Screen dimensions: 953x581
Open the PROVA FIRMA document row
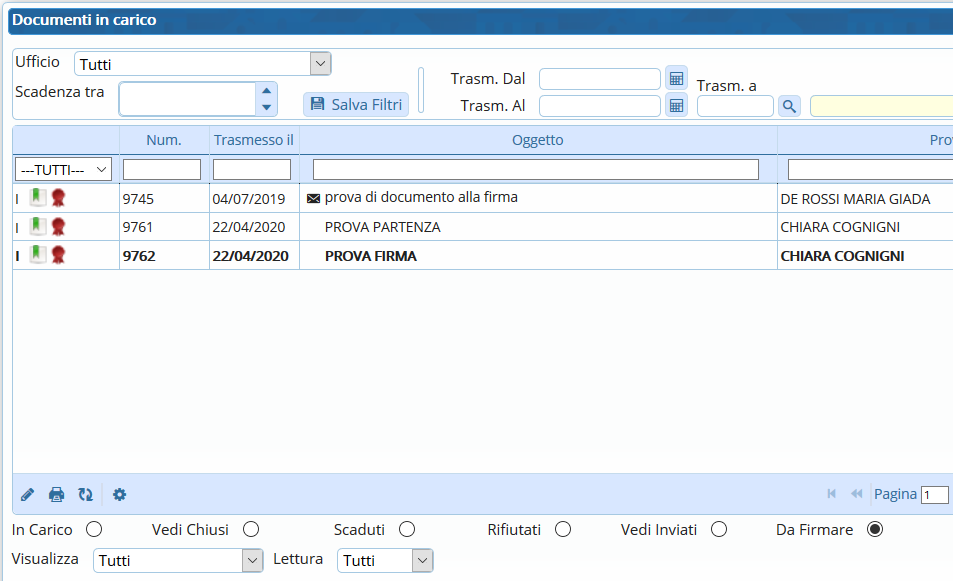371,256
